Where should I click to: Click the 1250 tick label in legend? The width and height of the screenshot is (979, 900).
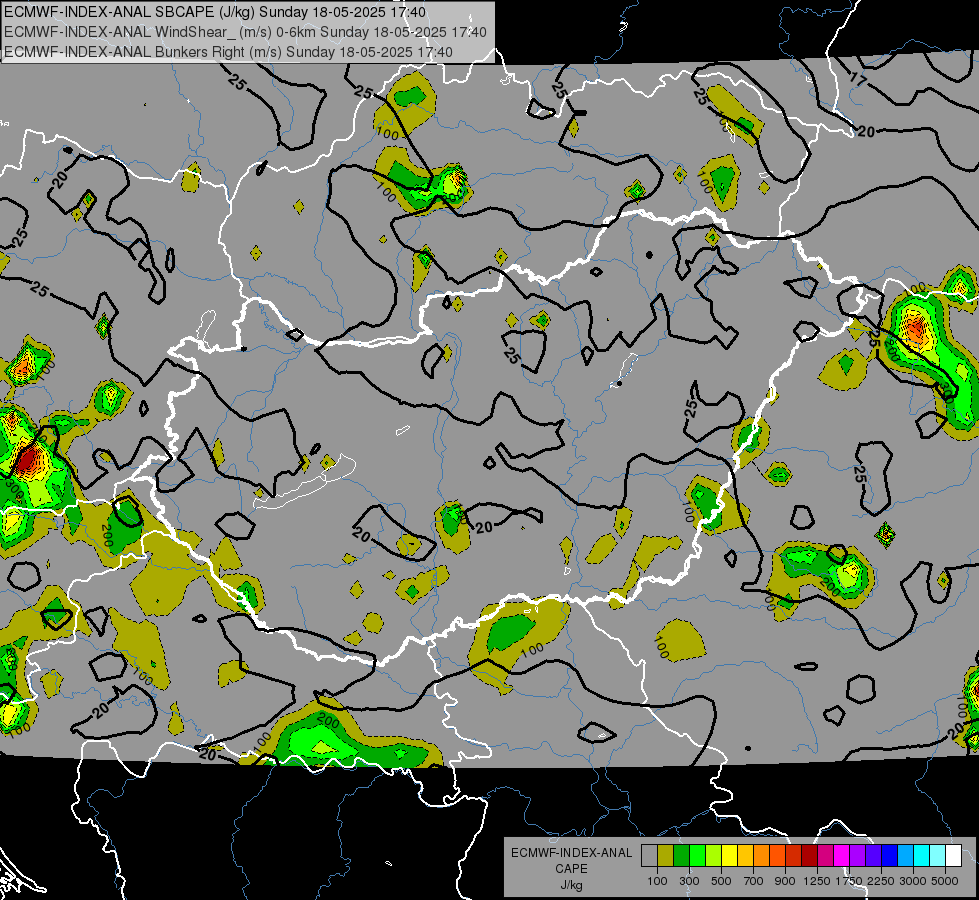(x=817, y=881)
